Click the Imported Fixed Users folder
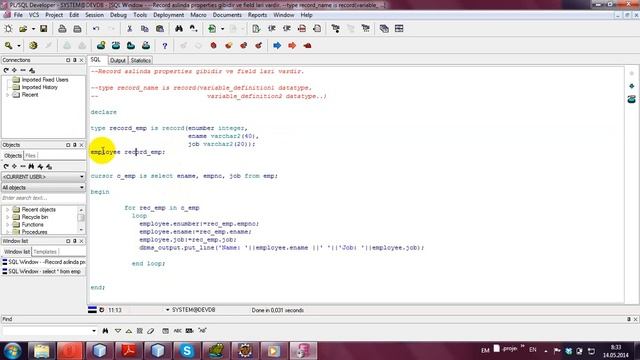This screenshot has height=360, width=640. 45,80
